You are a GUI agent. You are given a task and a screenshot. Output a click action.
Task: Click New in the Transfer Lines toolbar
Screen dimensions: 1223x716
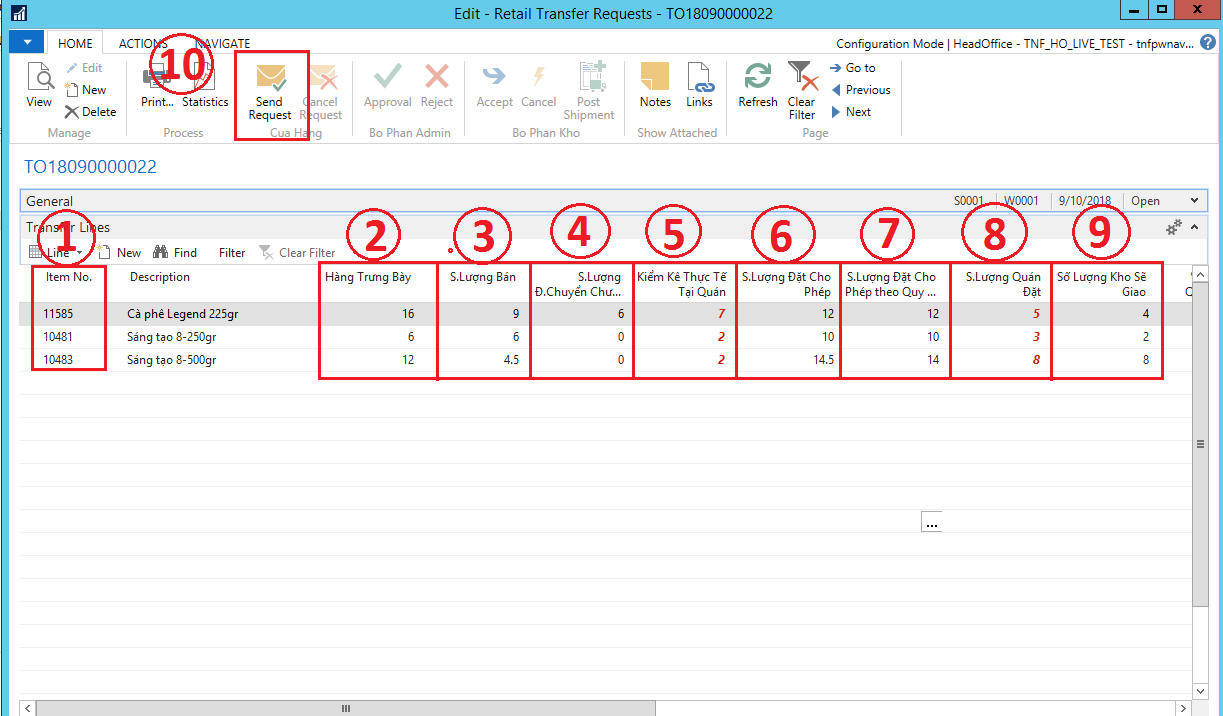point(119,253)
